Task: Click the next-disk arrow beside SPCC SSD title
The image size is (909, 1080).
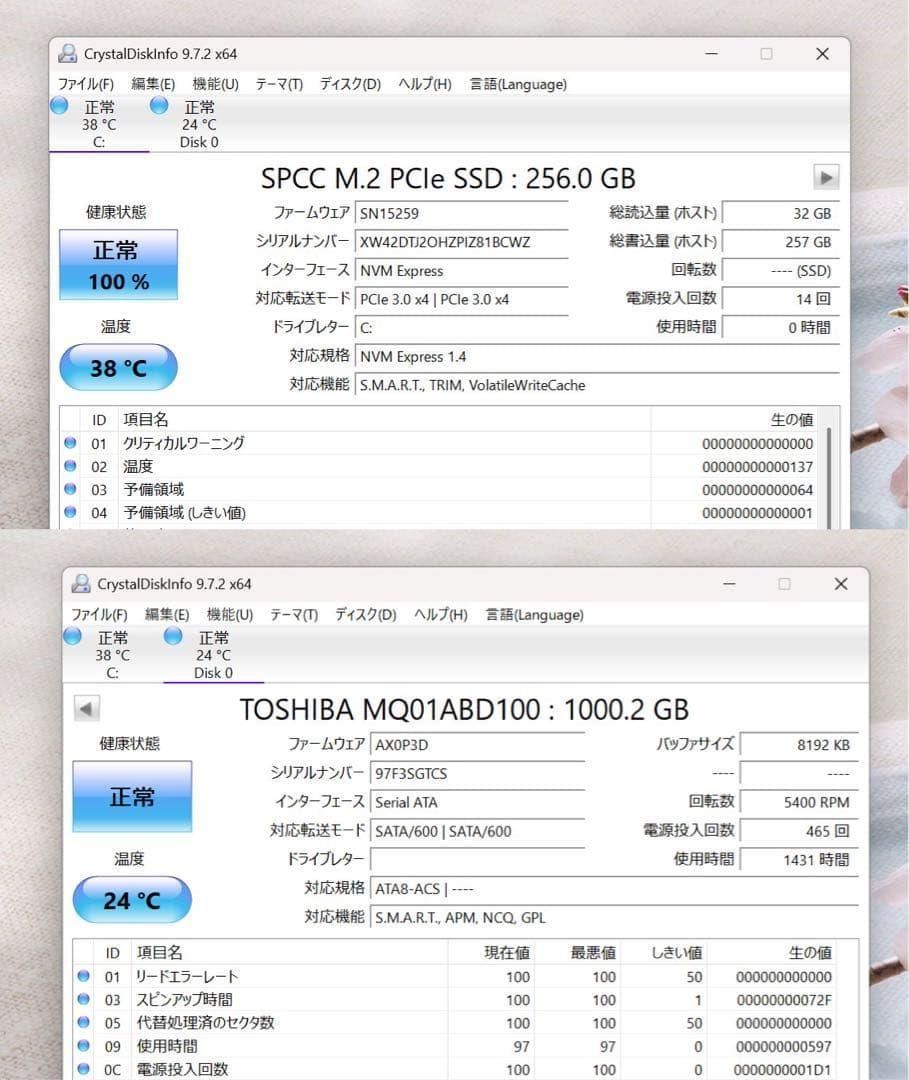Action: (827, 177)
